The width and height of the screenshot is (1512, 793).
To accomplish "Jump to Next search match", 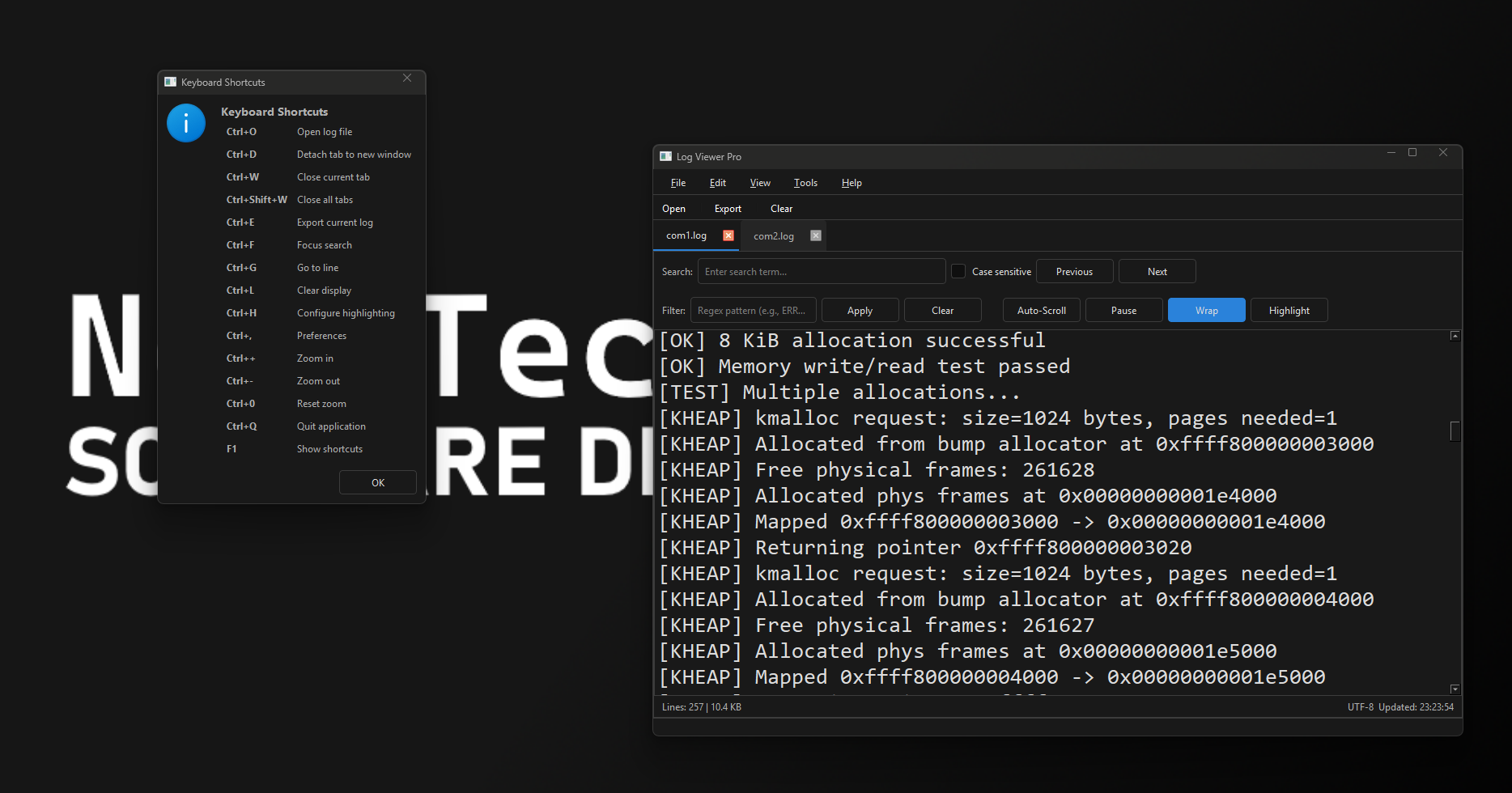I will pyautogui.click(x=1157, y=272).
